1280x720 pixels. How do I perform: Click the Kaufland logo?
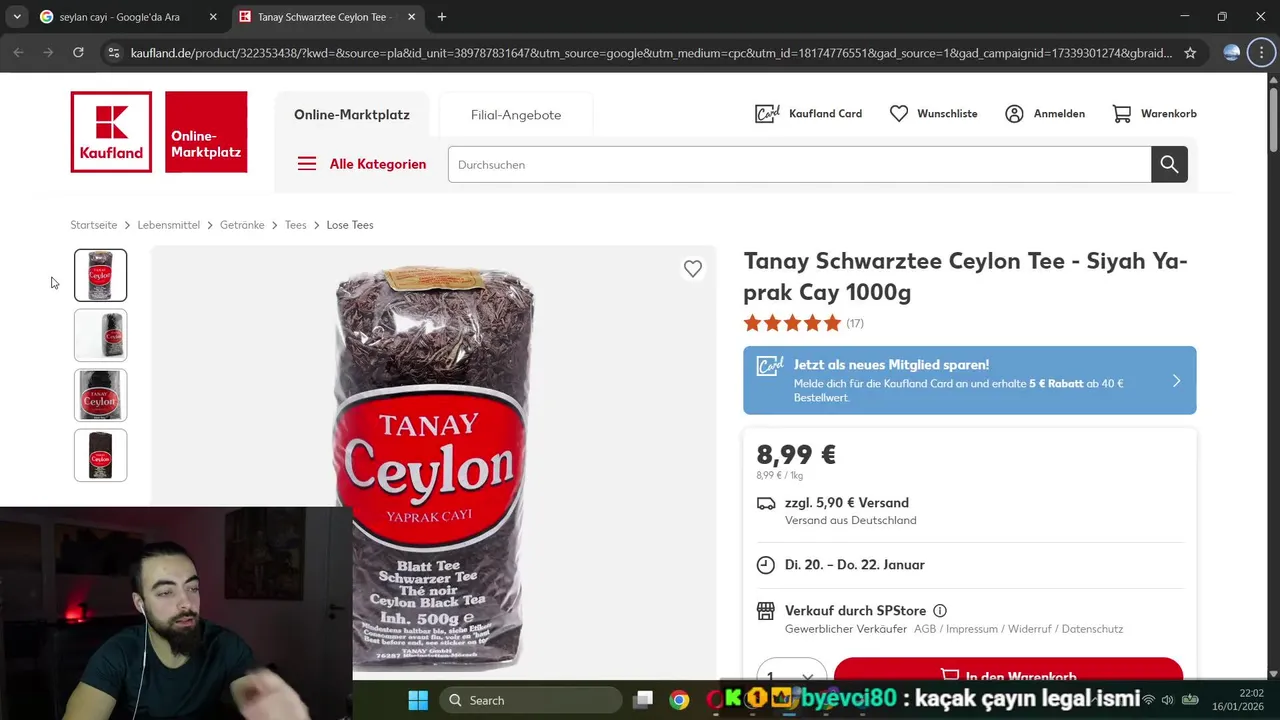click(x=111, y=132)
